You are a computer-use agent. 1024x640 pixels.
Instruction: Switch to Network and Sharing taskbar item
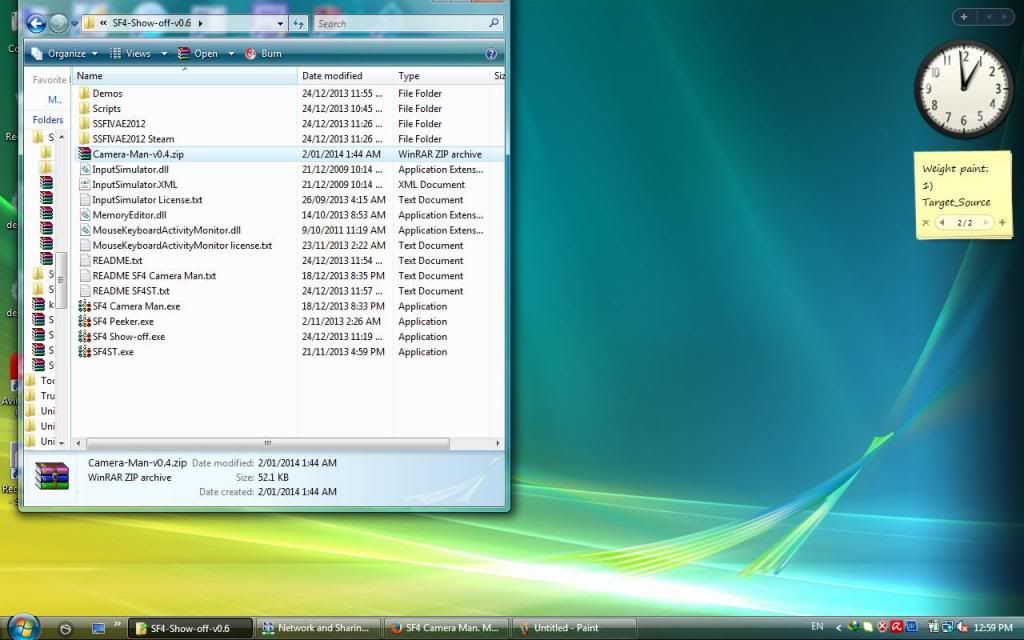(x=317, y=628)
